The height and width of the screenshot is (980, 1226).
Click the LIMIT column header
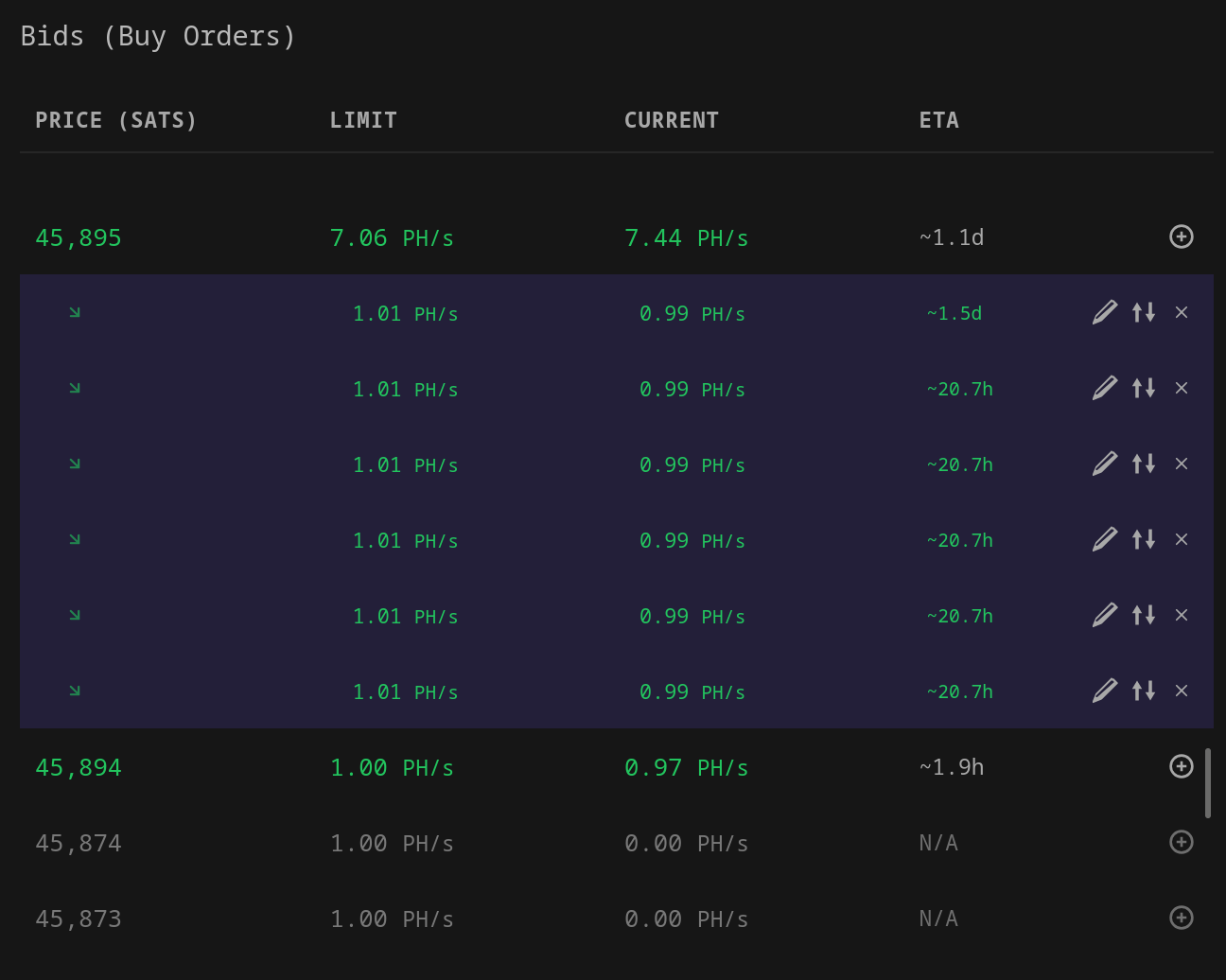coord(363,119)
